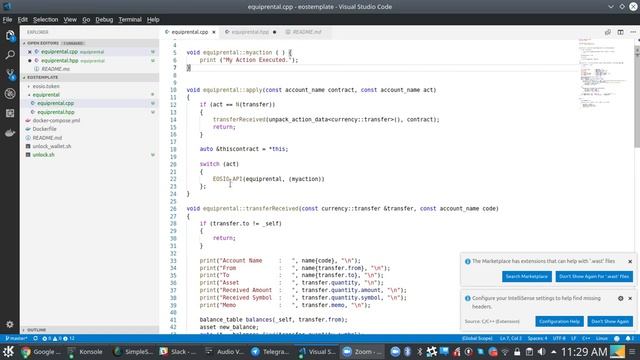This screenshot has height=360, width=640.
Task: Click the Search Marketplace button
Action: click(x=527, y=276)
